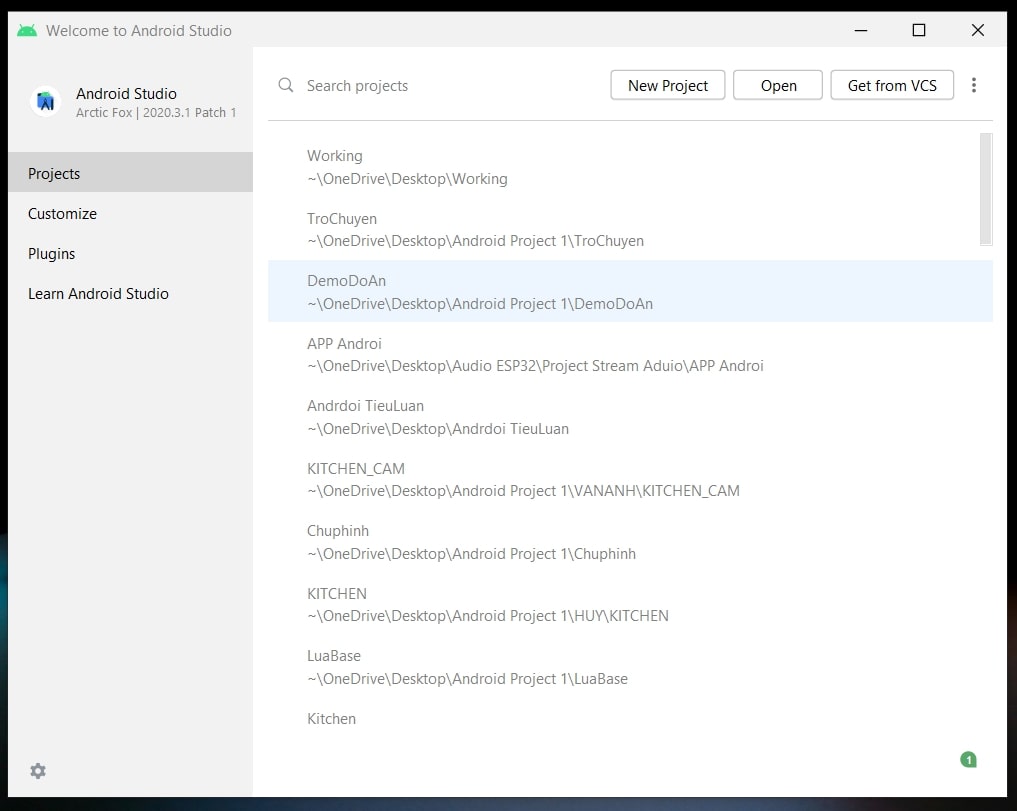
Task: Click the green event notification badge
Action: point(968,760)
